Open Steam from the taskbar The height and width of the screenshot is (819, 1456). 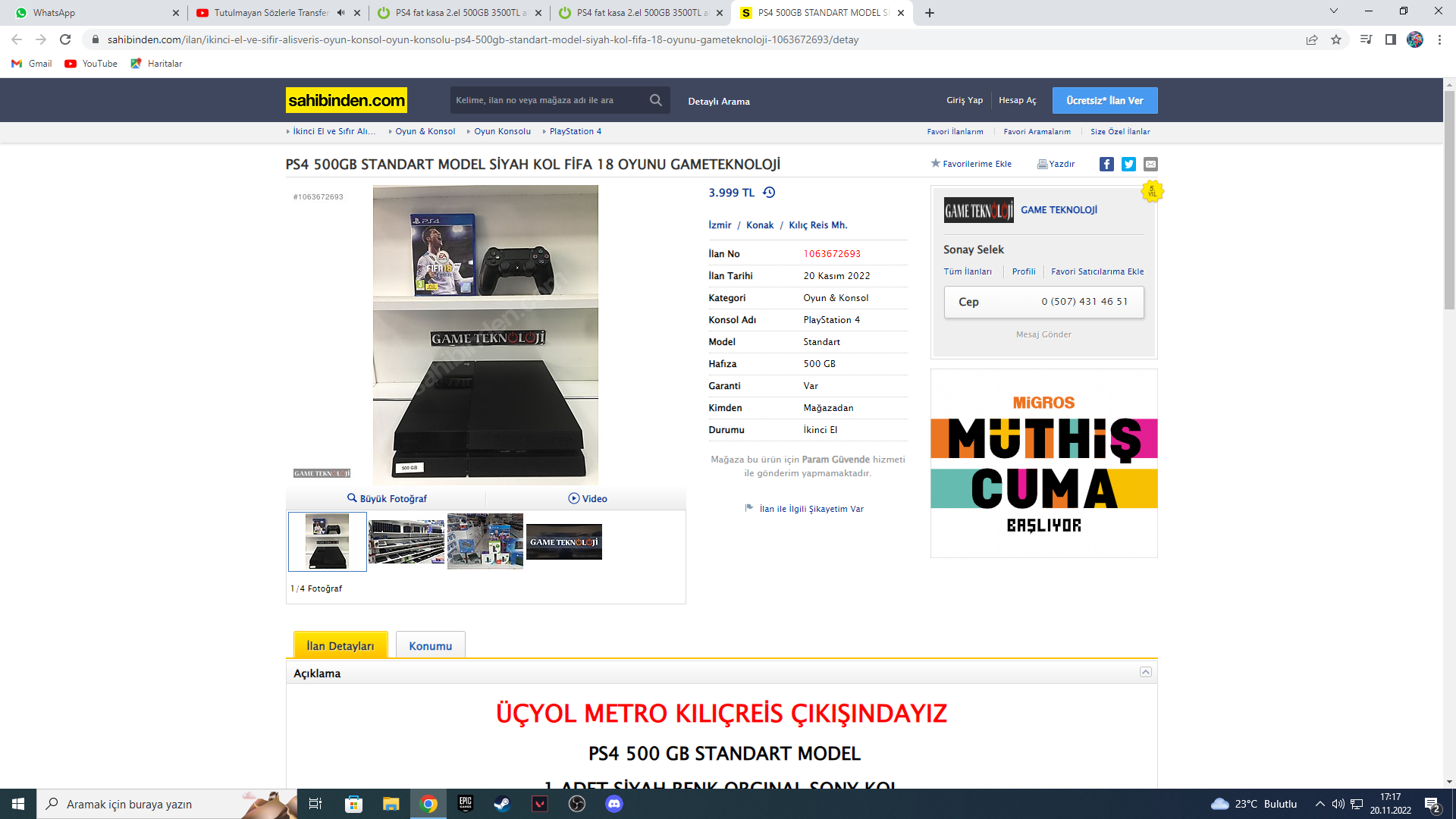502,804
